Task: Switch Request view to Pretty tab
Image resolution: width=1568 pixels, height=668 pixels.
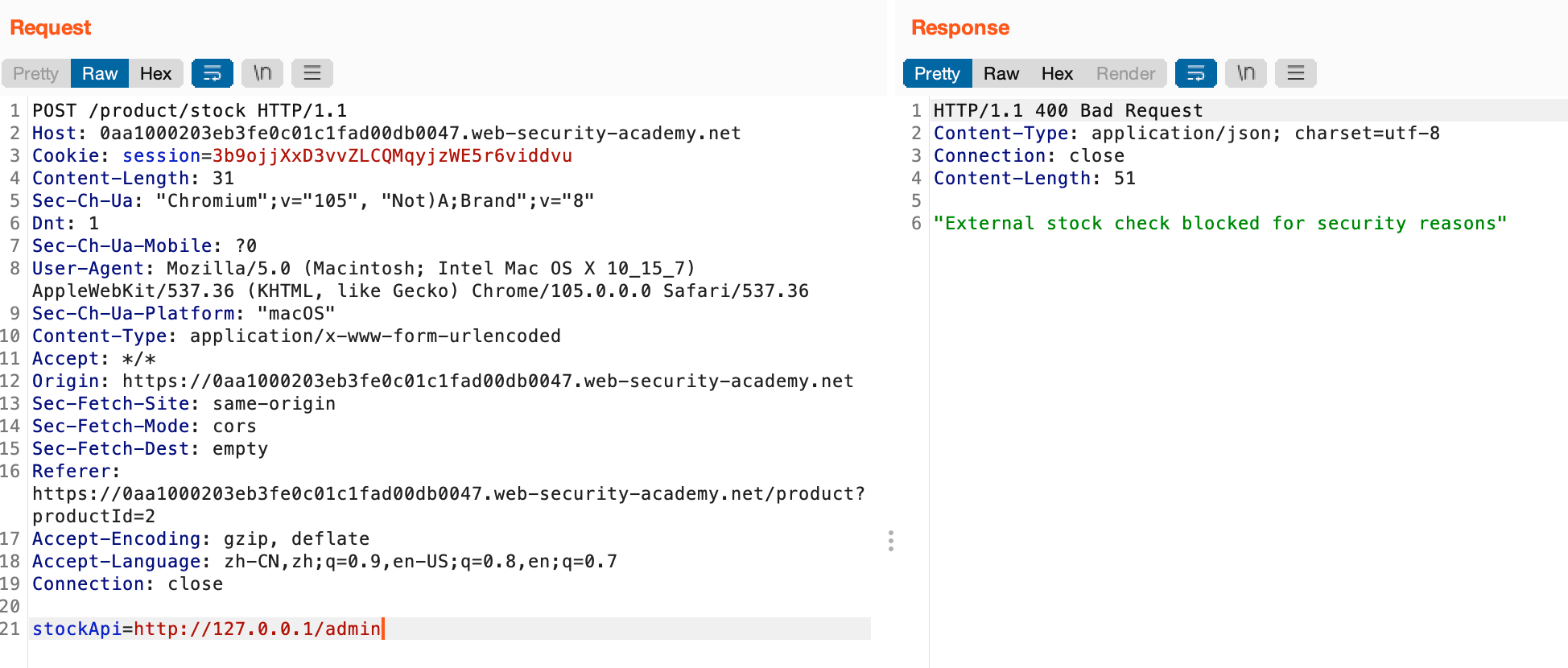Action: (36, 73)
